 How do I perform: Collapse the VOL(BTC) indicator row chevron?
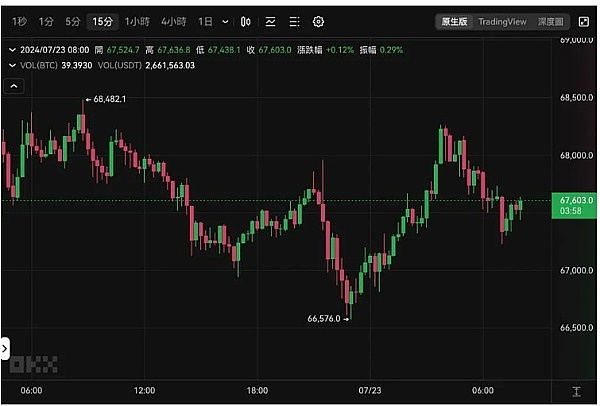tap(12, 65)
